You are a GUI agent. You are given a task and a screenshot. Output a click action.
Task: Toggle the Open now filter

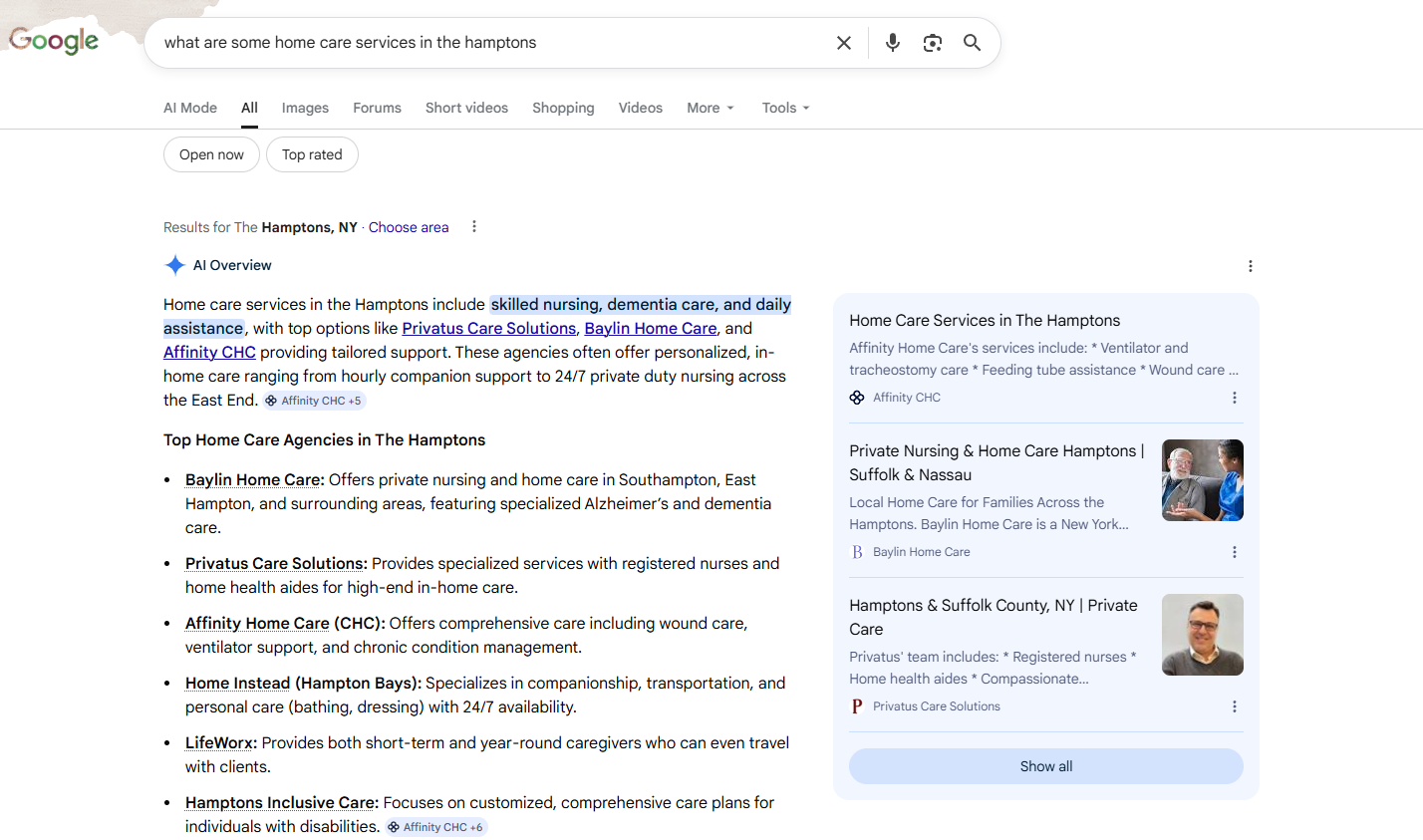coord(211,154)
